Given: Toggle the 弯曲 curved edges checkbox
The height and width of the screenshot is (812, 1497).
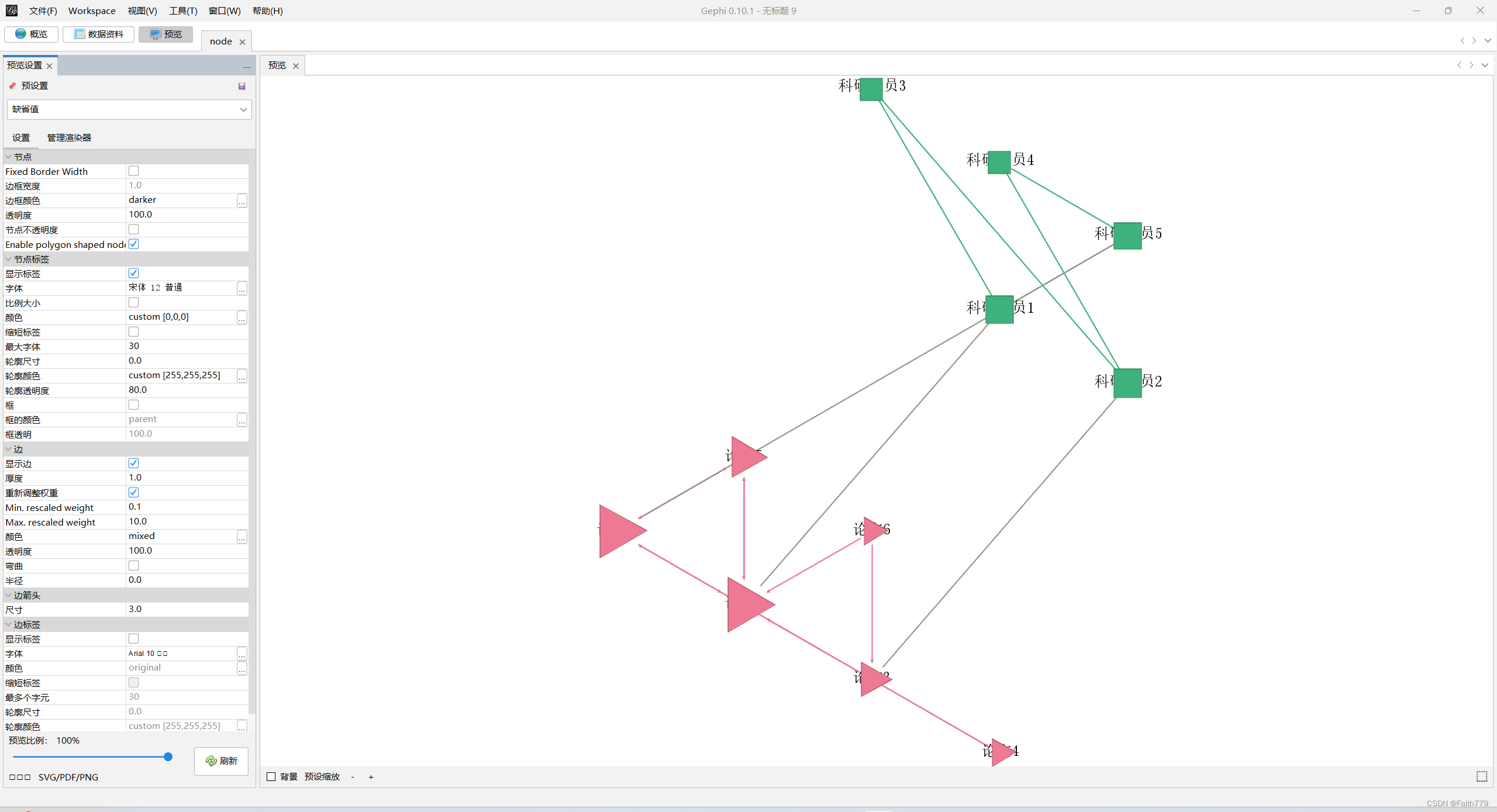Looking at the screenshot, I should (x=133, y=566).
